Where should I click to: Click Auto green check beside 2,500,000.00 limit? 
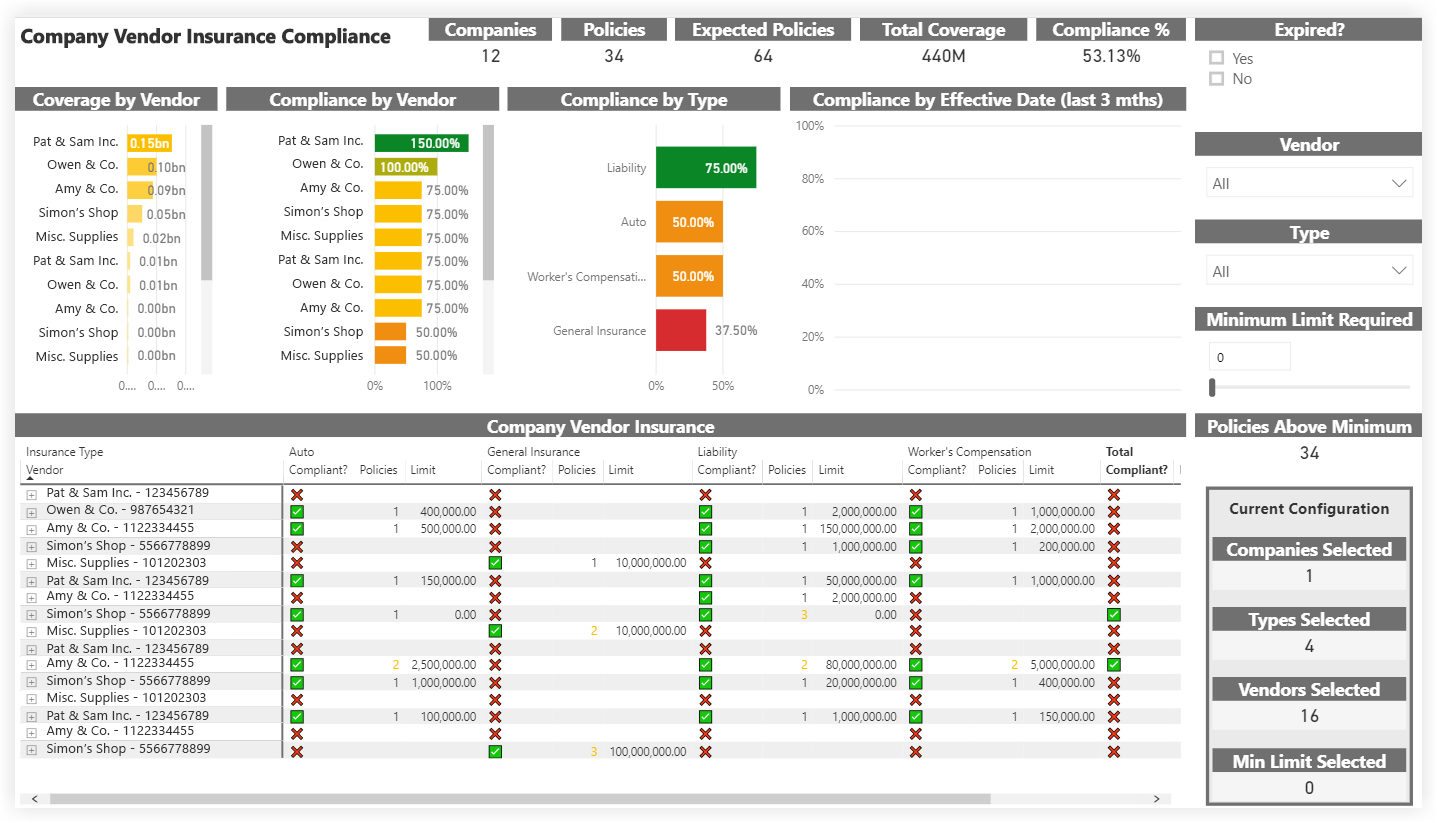click(297, 664)
